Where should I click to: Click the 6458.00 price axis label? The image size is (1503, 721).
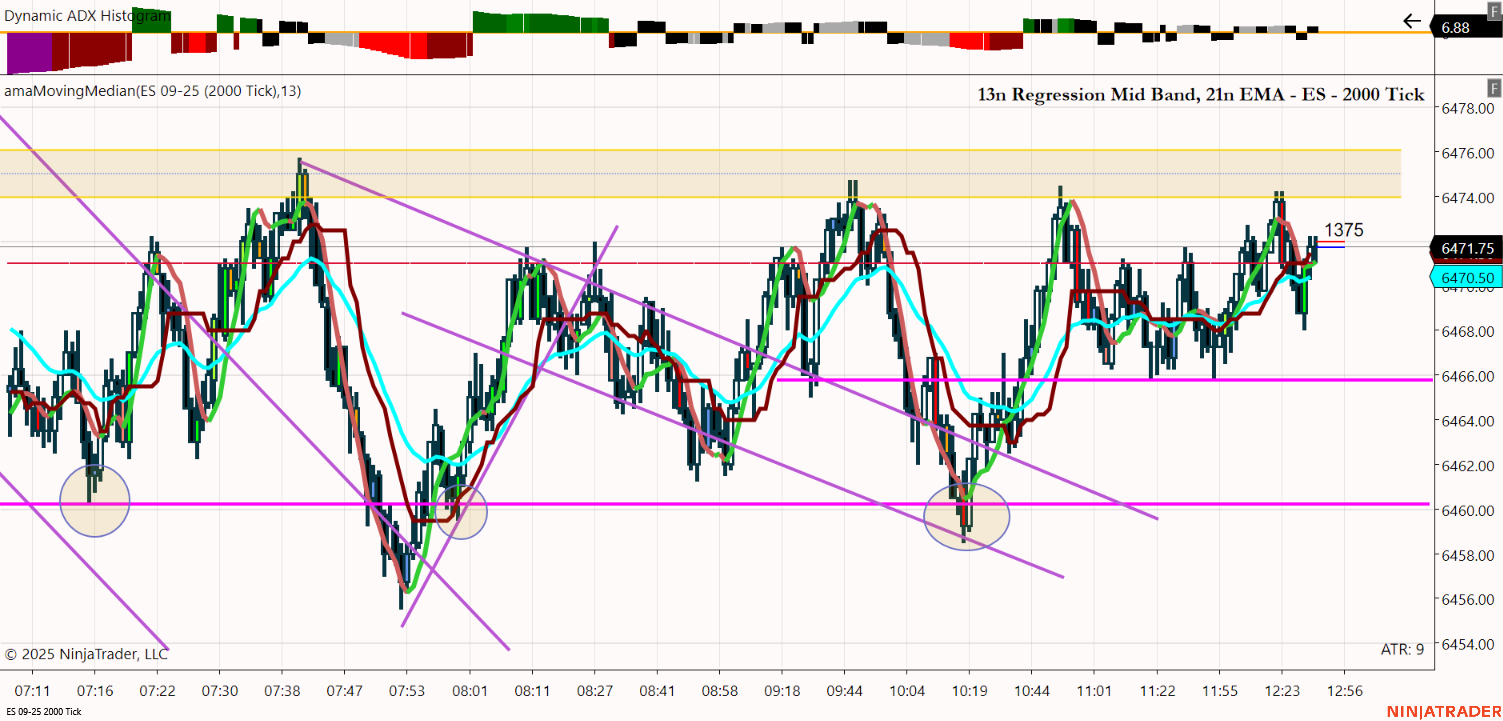[1466, 555]
